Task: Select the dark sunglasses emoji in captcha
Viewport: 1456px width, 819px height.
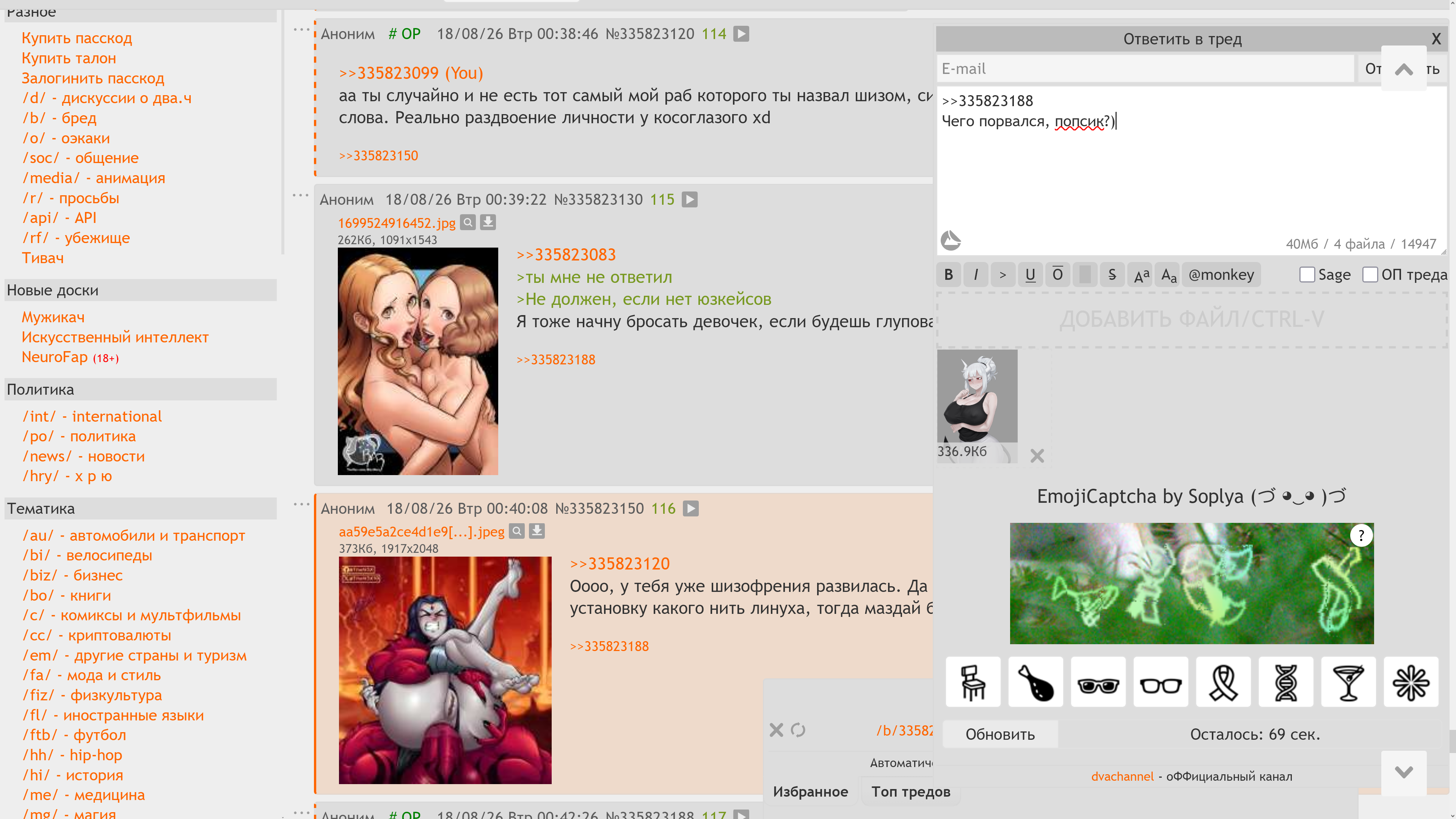Action: (x=1098, y=682)
